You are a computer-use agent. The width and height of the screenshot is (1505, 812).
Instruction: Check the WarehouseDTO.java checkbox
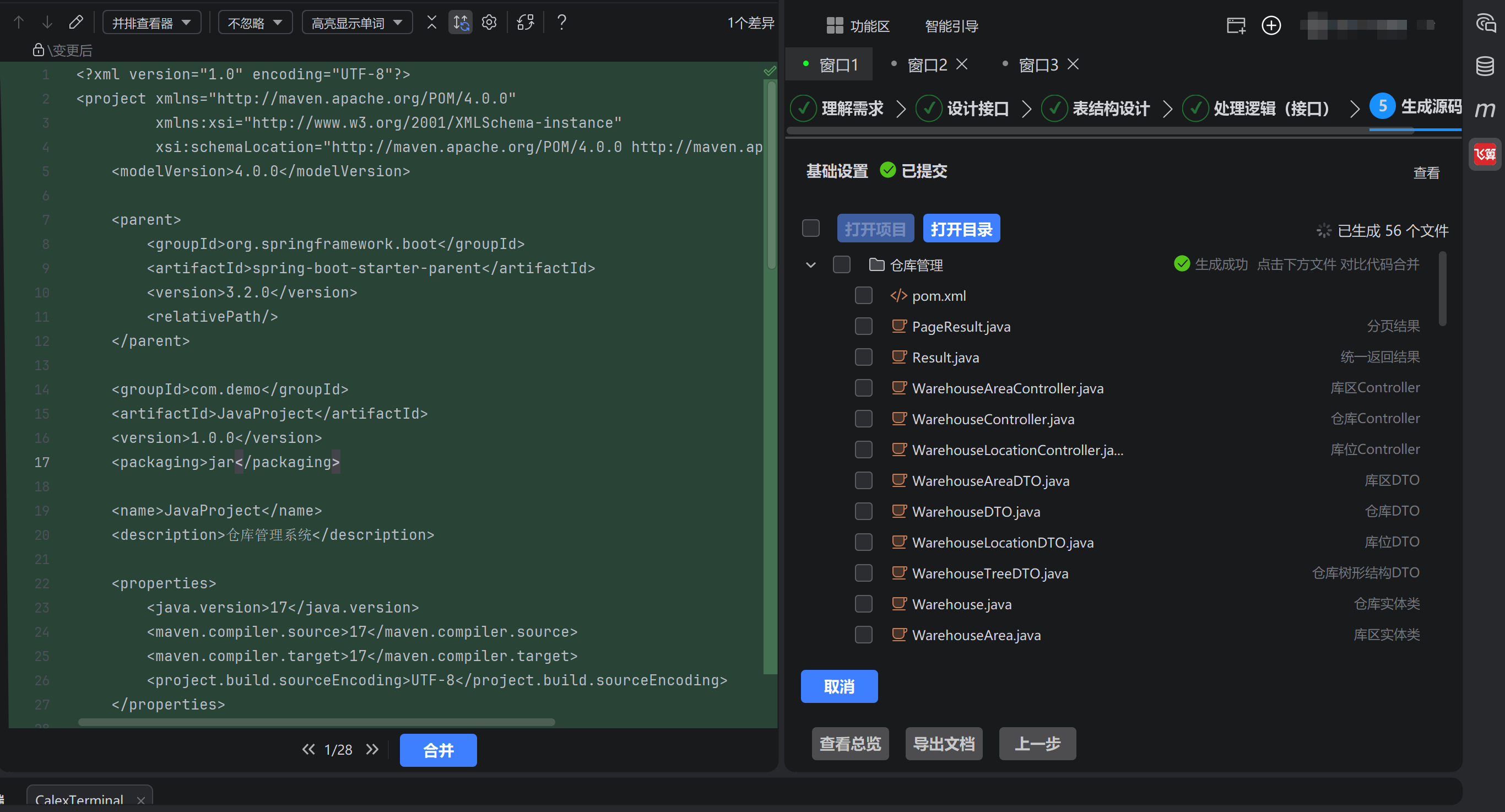click(864, 511)
